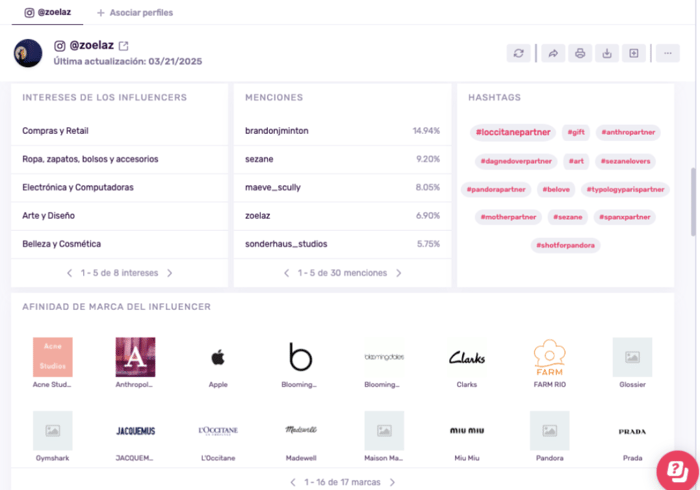
Task: Open @zoelaz profile external link icon
Action: [x=124, y=46]
